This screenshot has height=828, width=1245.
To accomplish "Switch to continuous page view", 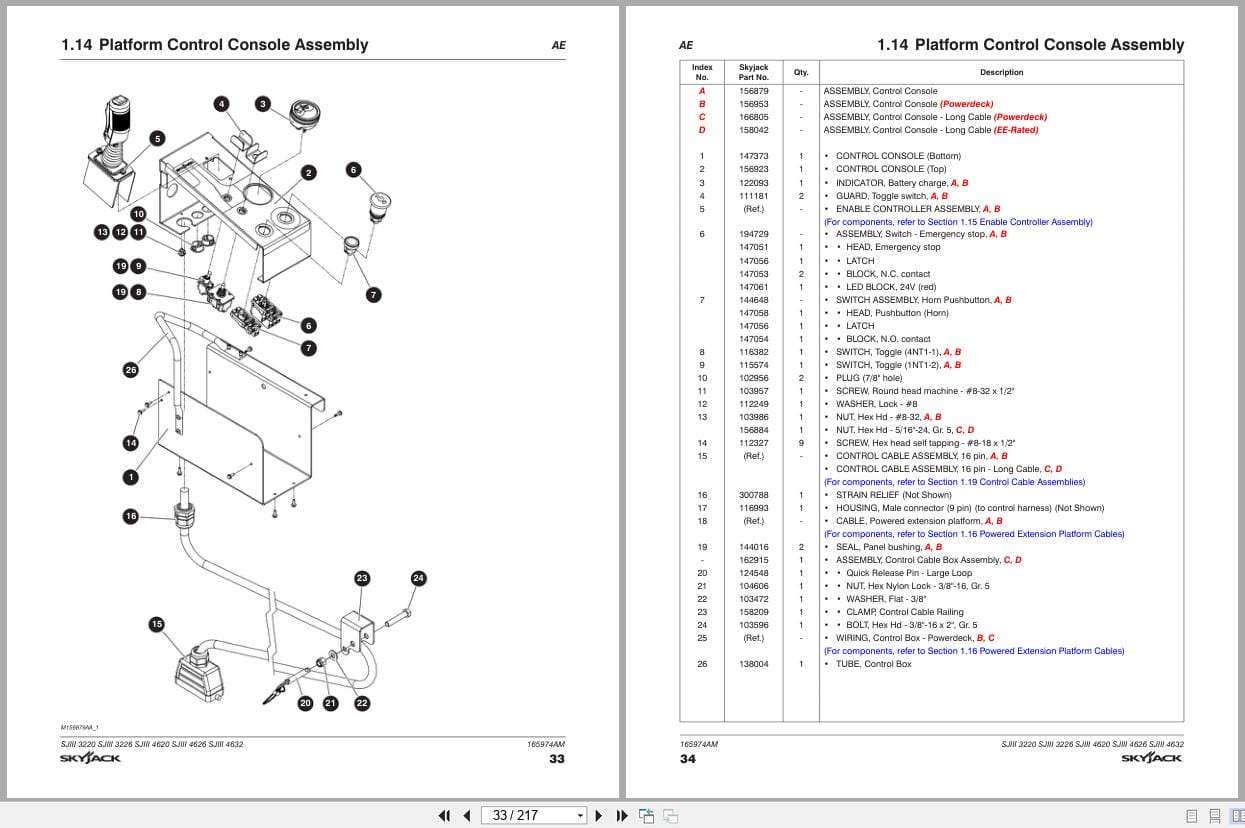I will 1214,815.
